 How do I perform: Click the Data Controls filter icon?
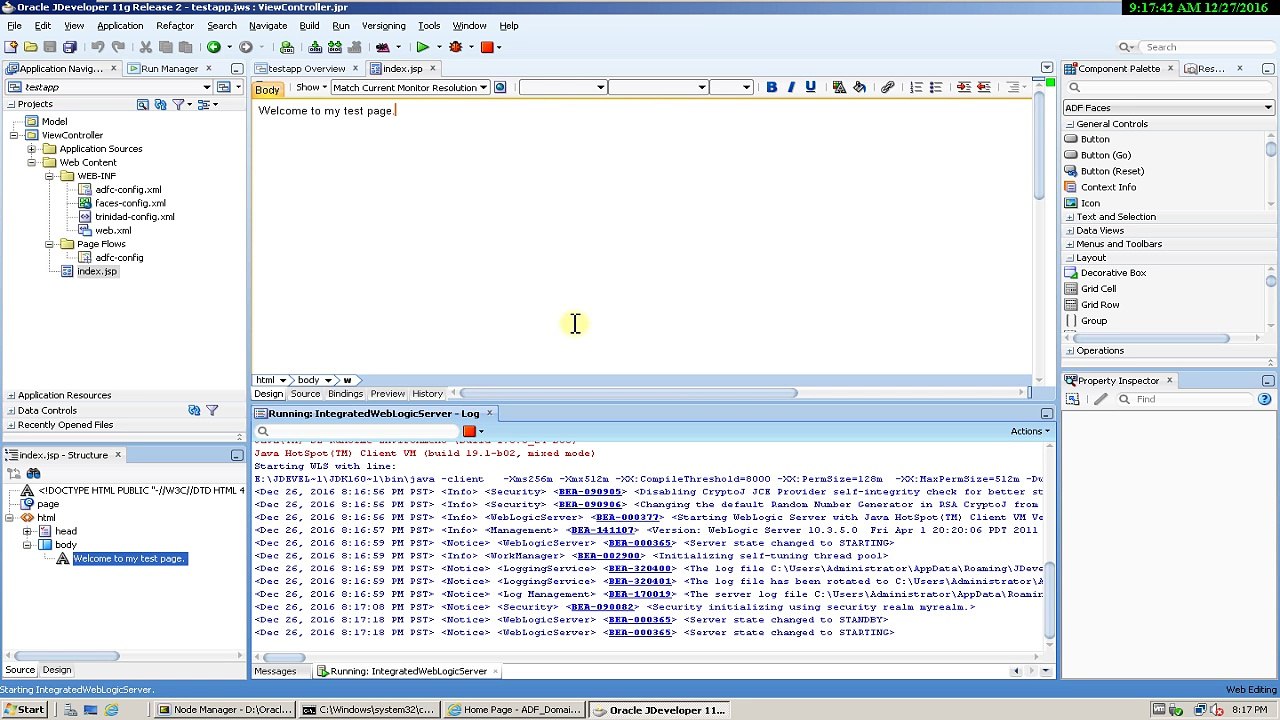click(212, 410)
